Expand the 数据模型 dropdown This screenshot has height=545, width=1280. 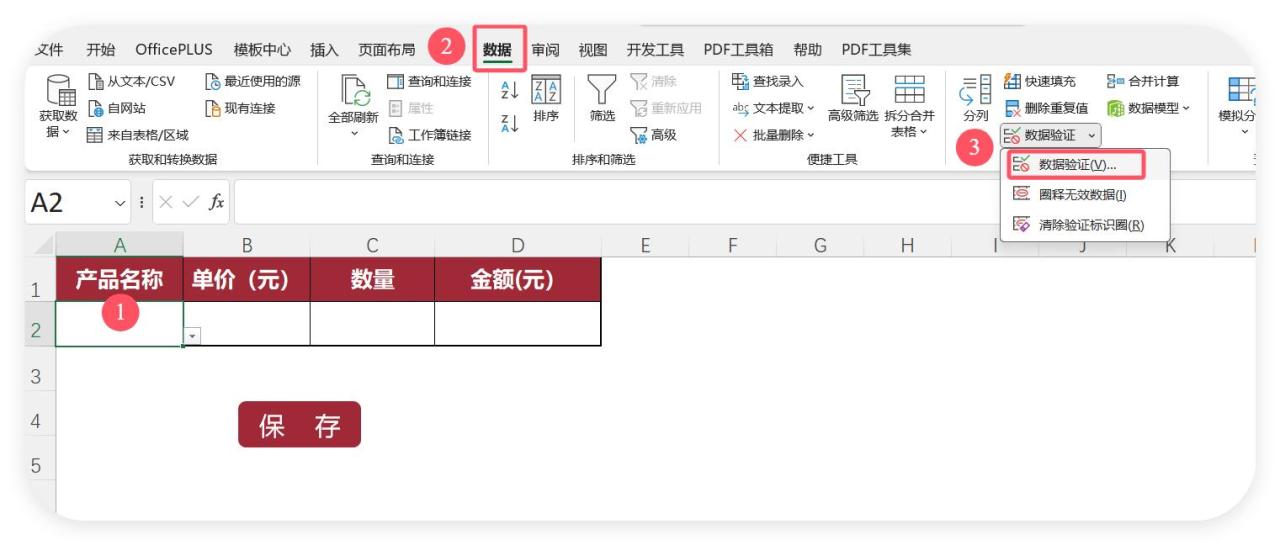click(1185, 108)
